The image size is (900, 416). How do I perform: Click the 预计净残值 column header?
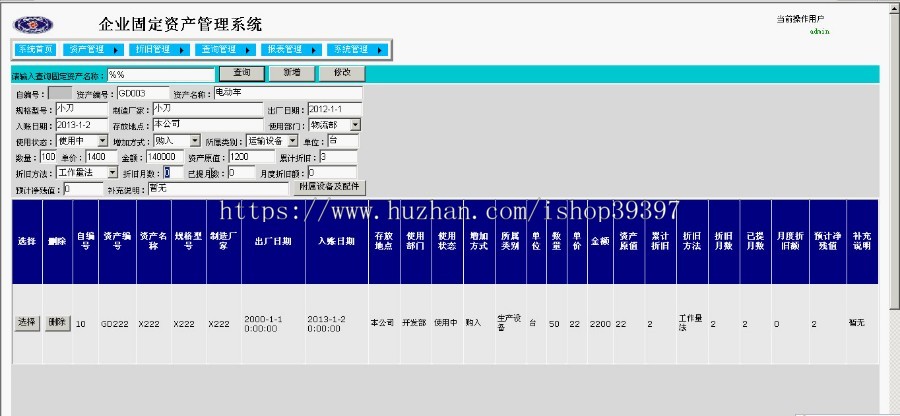(x=826, y=241)
